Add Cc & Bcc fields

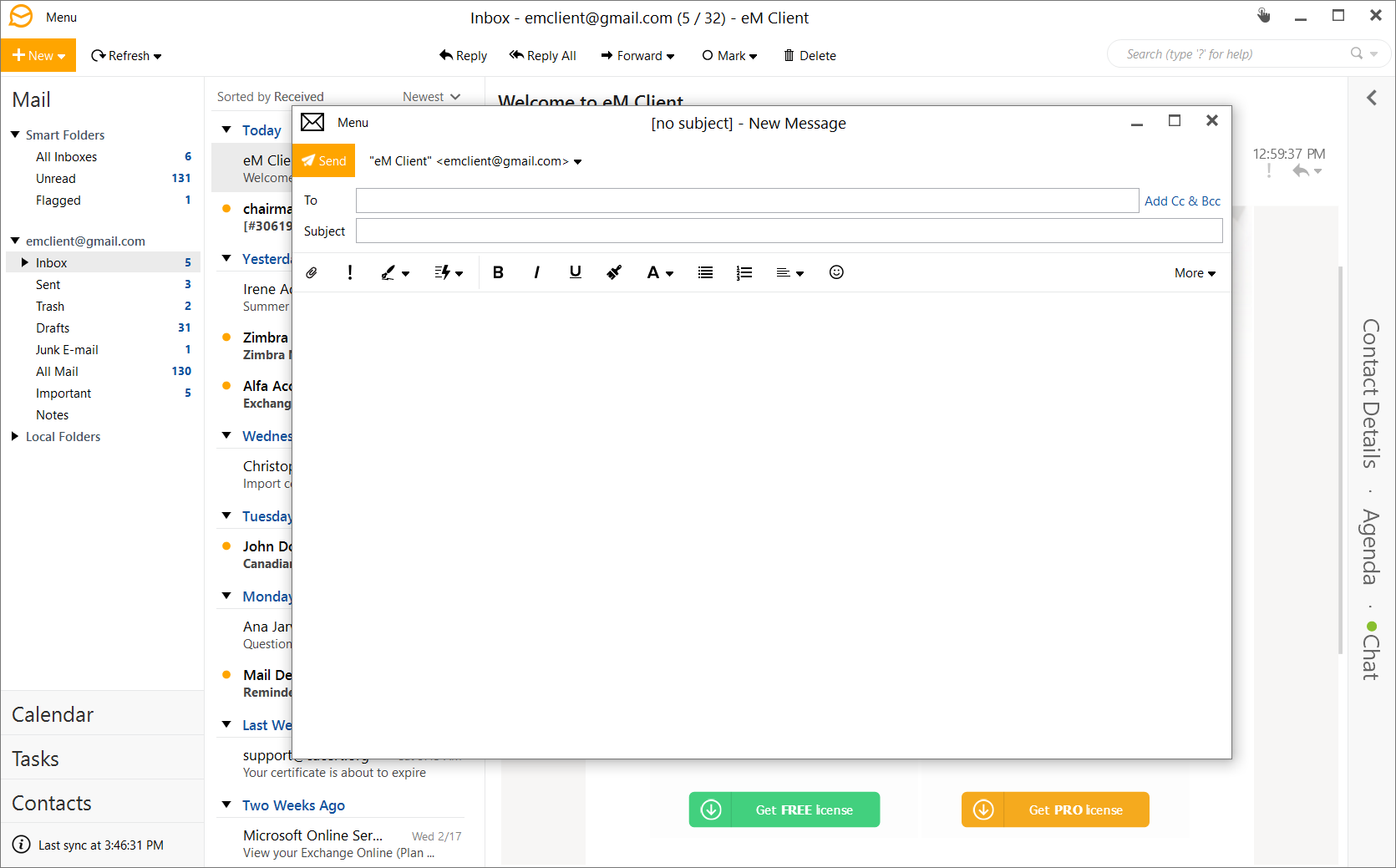[x=1182, y=201]
